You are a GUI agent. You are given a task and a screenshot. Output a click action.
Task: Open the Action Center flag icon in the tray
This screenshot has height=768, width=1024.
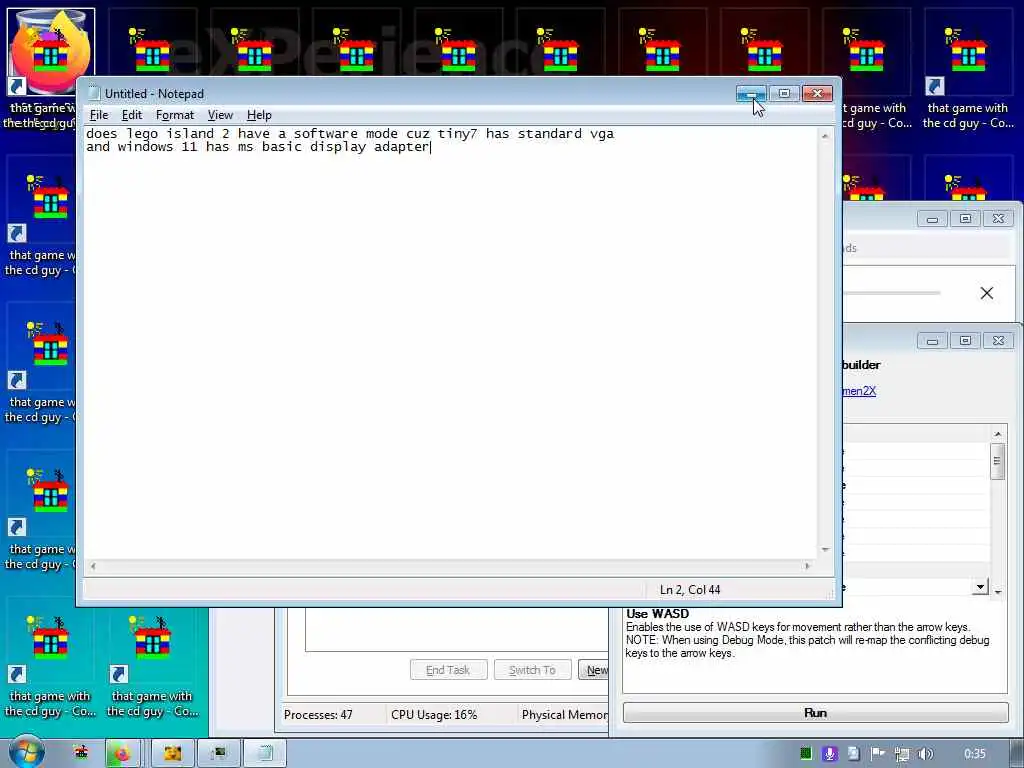[878, 754]
